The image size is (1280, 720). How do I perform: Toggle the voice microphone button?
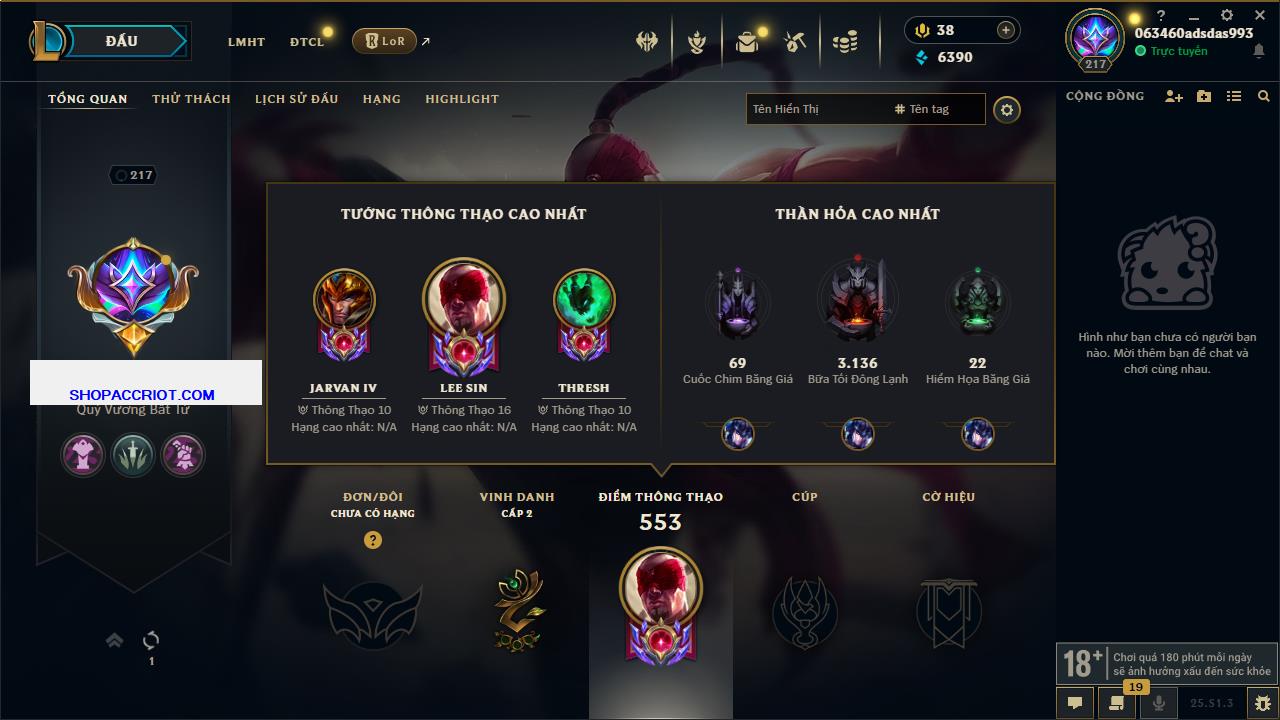coord(1159,703)
